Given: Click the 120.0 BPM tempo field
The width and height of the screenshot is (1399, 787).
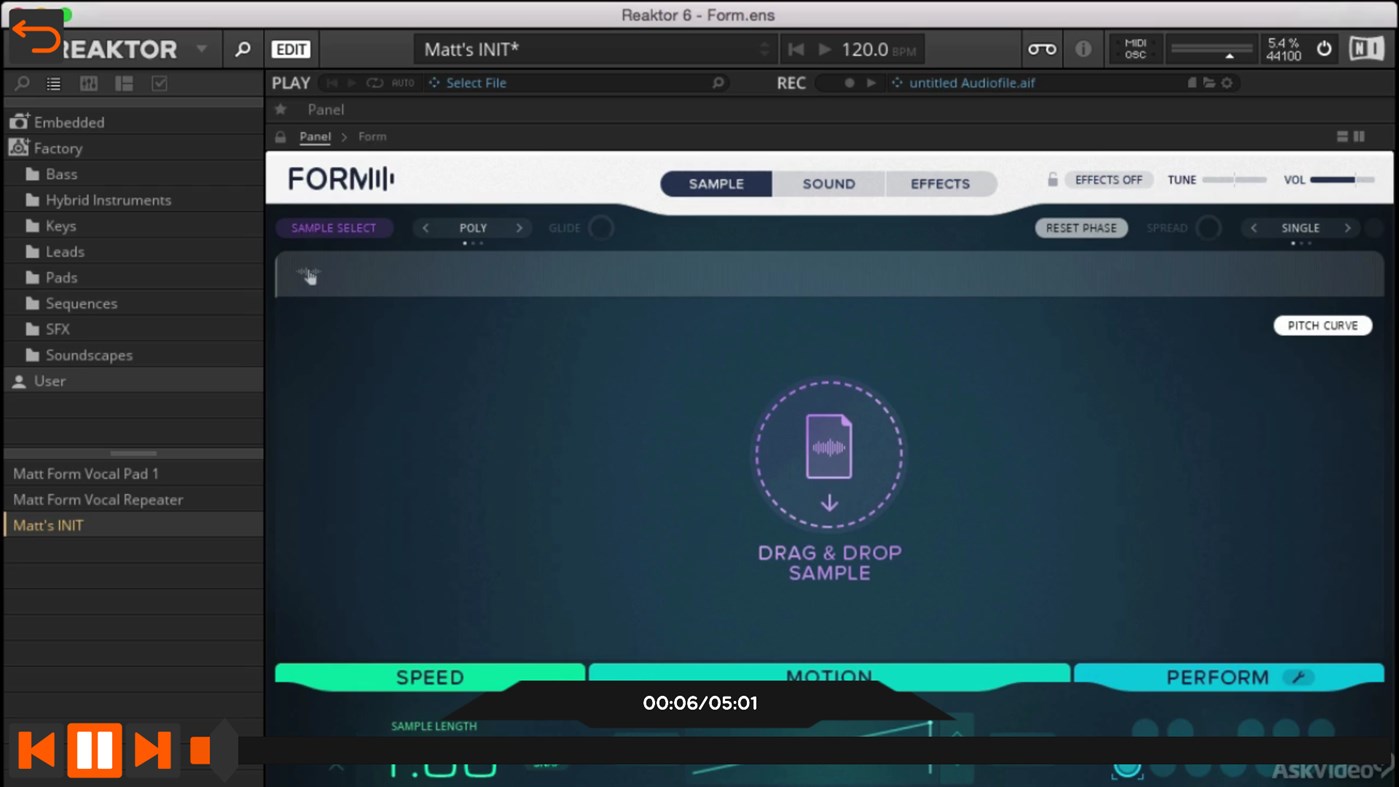Looking at the screenshot, I should click(878, 49).
